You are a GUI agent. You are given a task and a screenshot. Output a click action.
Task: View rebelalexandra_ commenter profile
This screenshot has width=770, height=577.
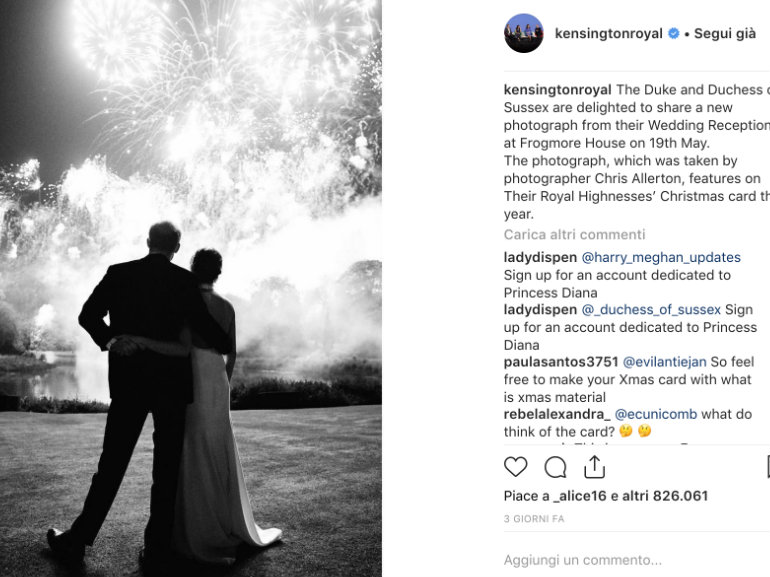click(x=557, y=414)
